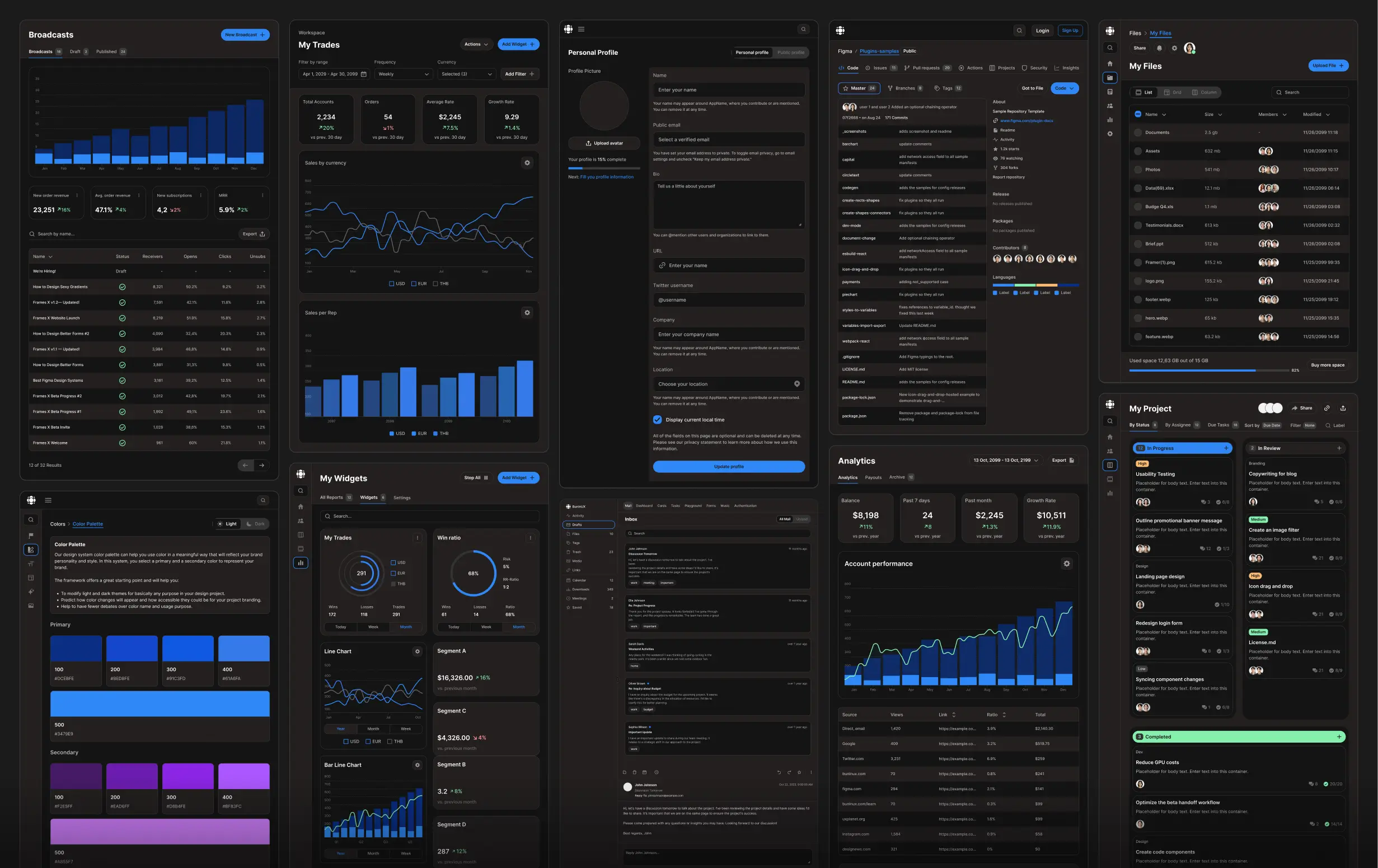Select the Documents row checkbox
This screenshot has height=868, width=1378.
click(1138, 133)
